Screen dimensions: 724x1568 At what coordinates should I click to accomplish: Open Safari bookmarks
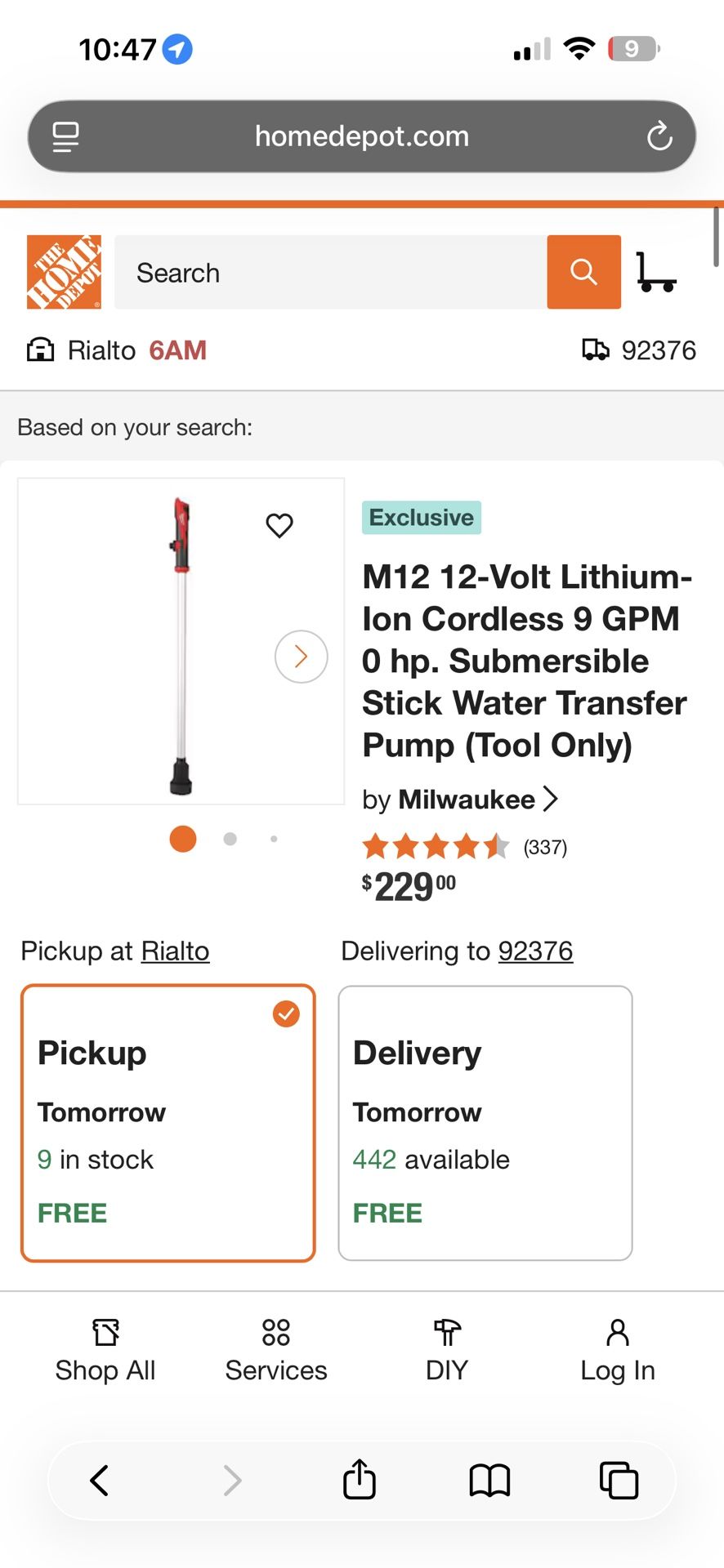coord(489,1479)
